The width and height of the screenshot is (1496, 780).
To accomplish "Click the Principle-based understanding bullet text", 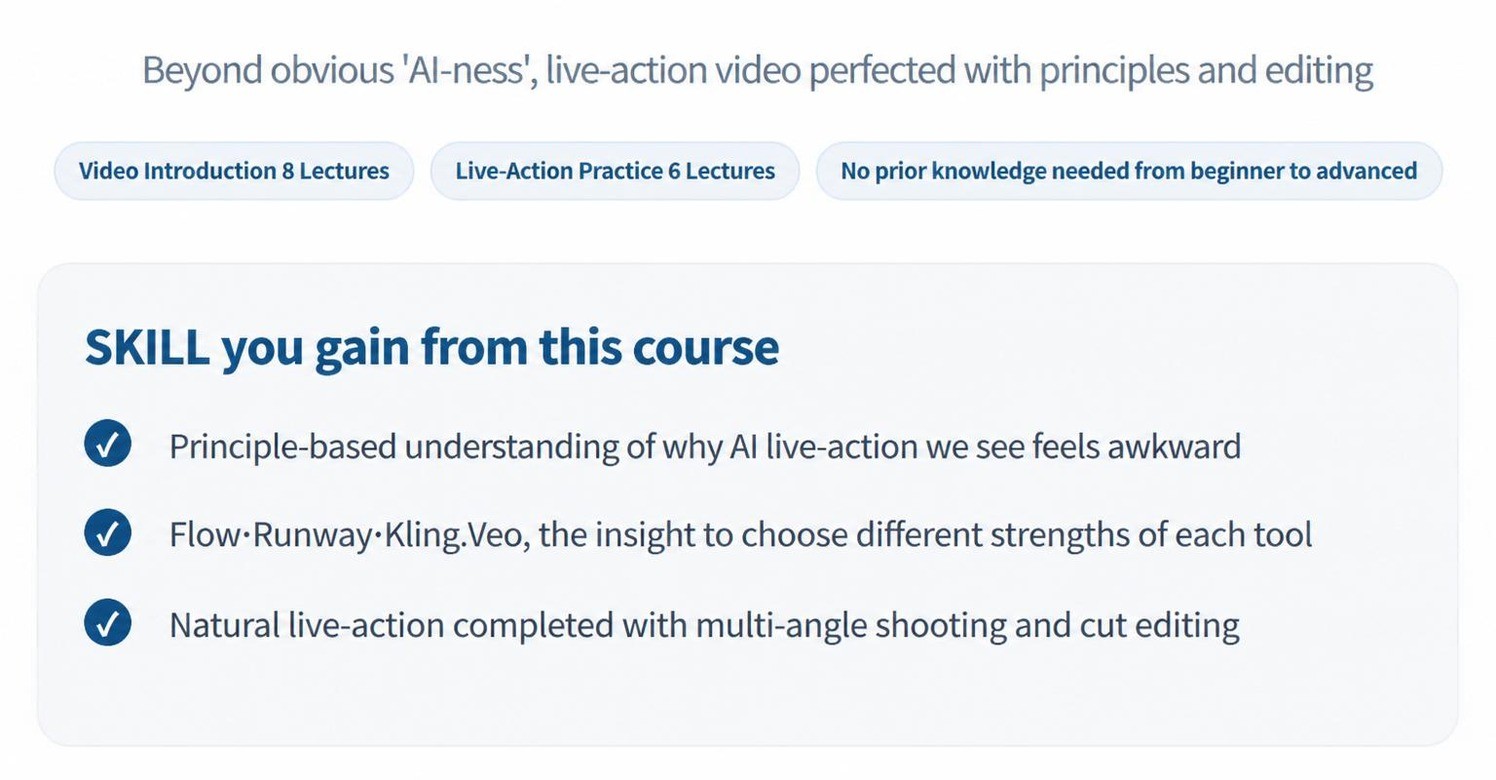I will [705, 446].
